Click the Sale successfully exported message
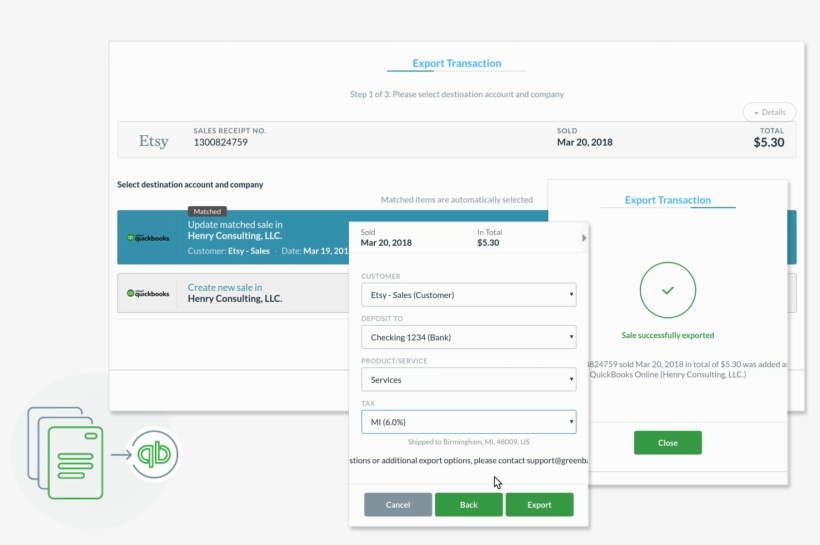The width and height of the screenshot is (820, 545). point(668,335)
